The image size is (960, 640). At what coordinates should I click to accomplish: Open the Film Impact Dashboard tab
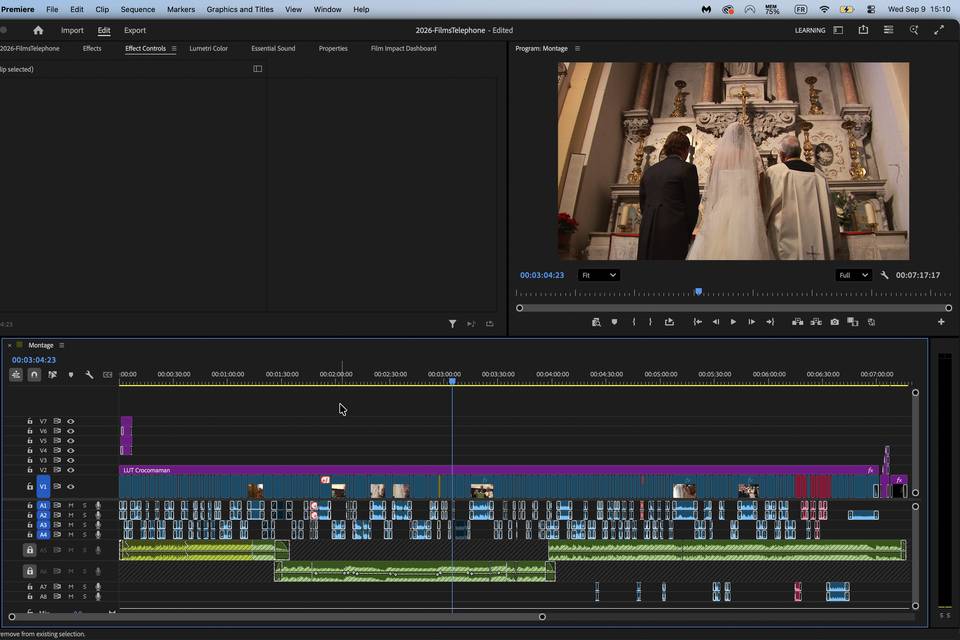[x=403, y=48]
